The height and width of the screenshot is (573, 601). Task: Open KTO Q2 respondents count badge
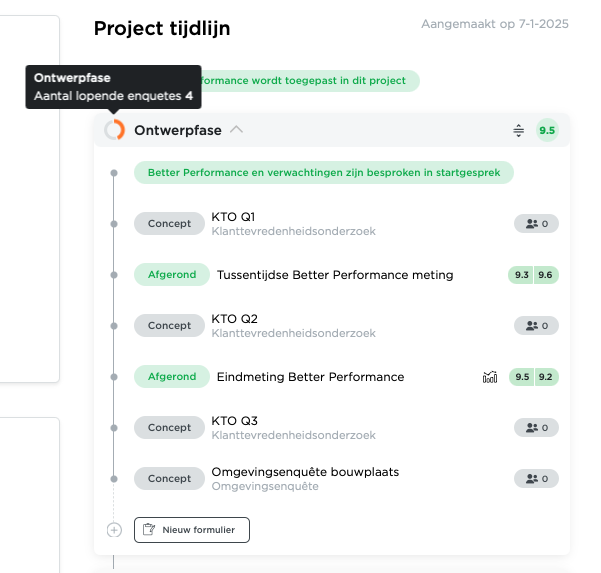(x=536, y=325)
